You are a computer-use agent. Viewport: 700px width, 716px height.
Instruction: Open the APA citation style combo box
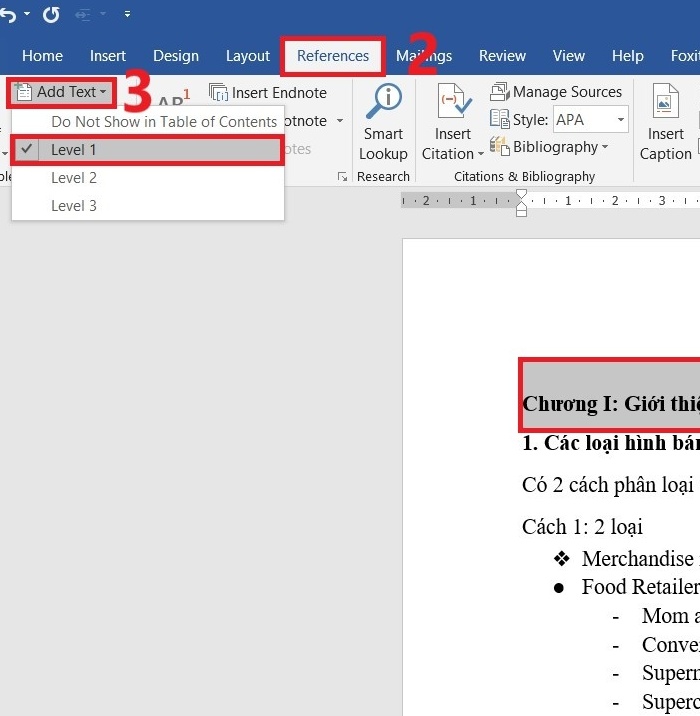pyautogui.click(x=591, y=120)
